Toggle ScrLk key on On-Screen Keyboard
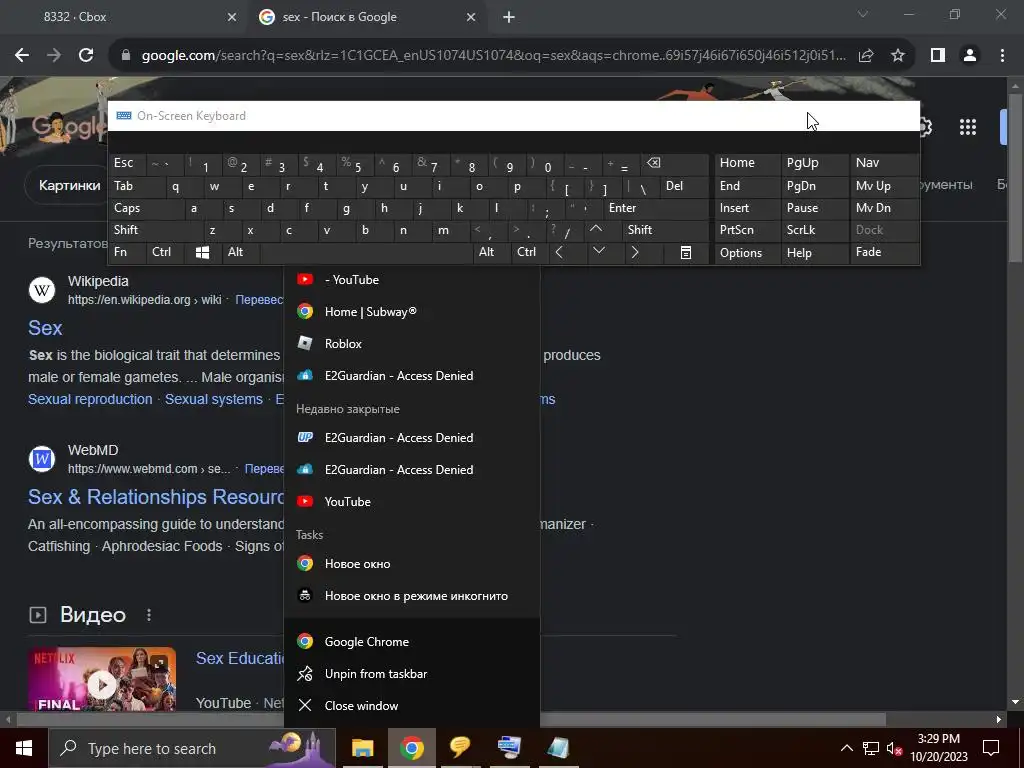1024x768 pixels. 815,230
